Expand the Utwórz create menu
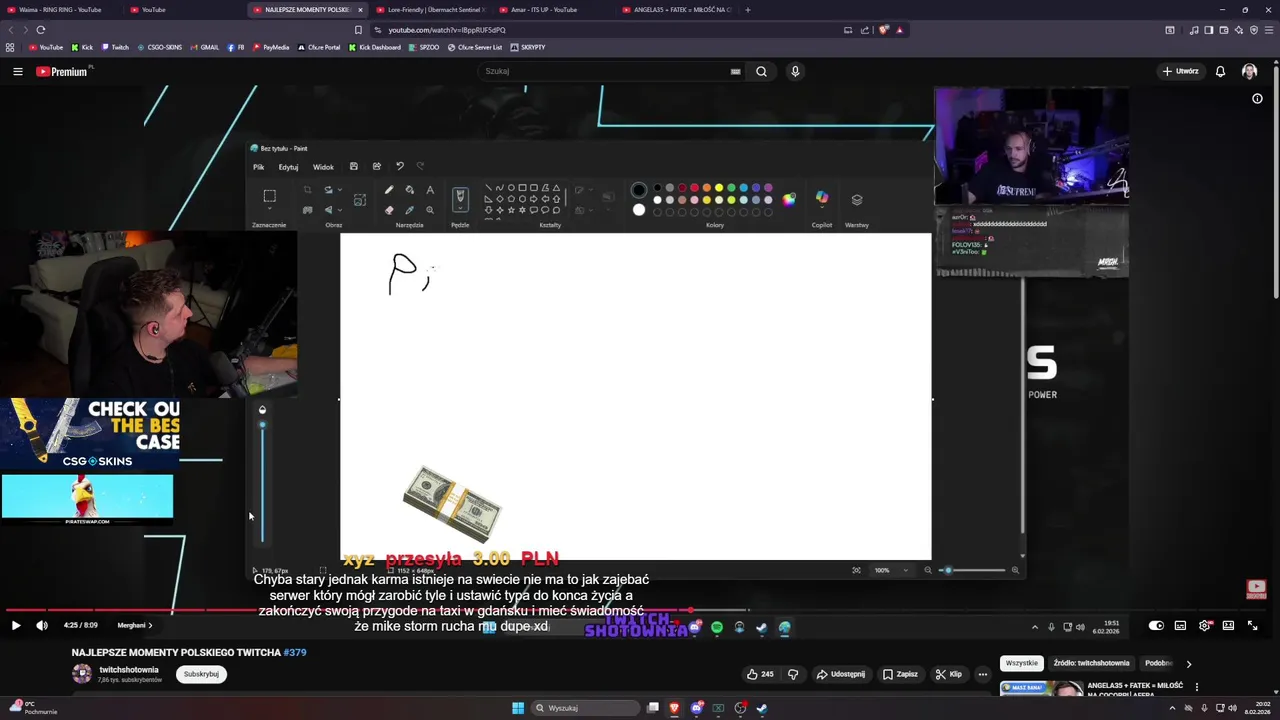 tap(1180, 71)
